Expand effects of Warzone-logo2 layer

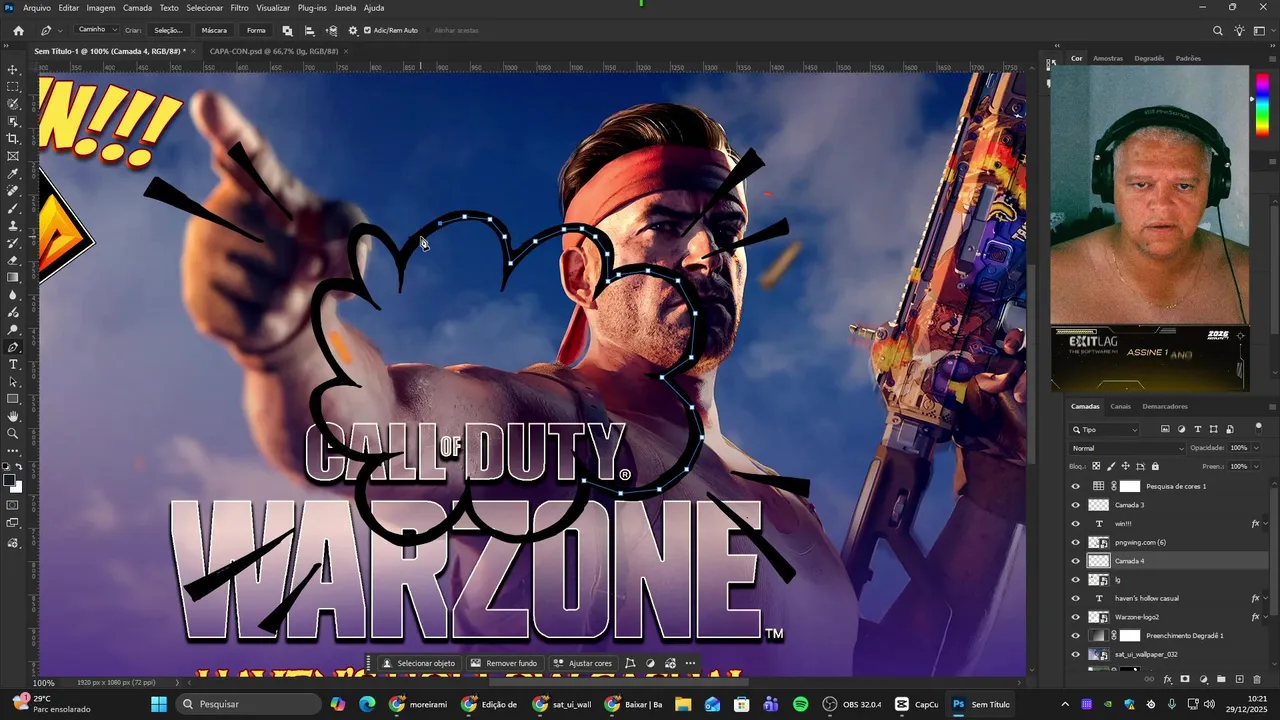click(x=1265, y=617)
